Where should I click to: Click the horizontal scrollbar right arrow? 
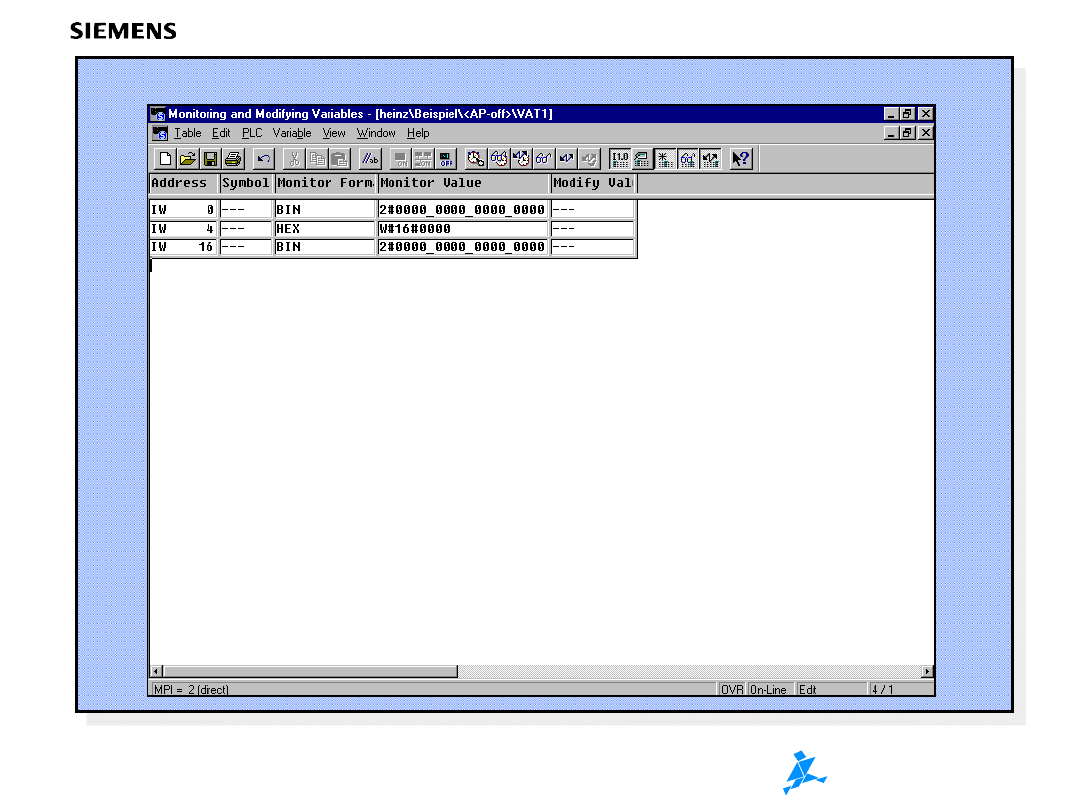(927, 671)
